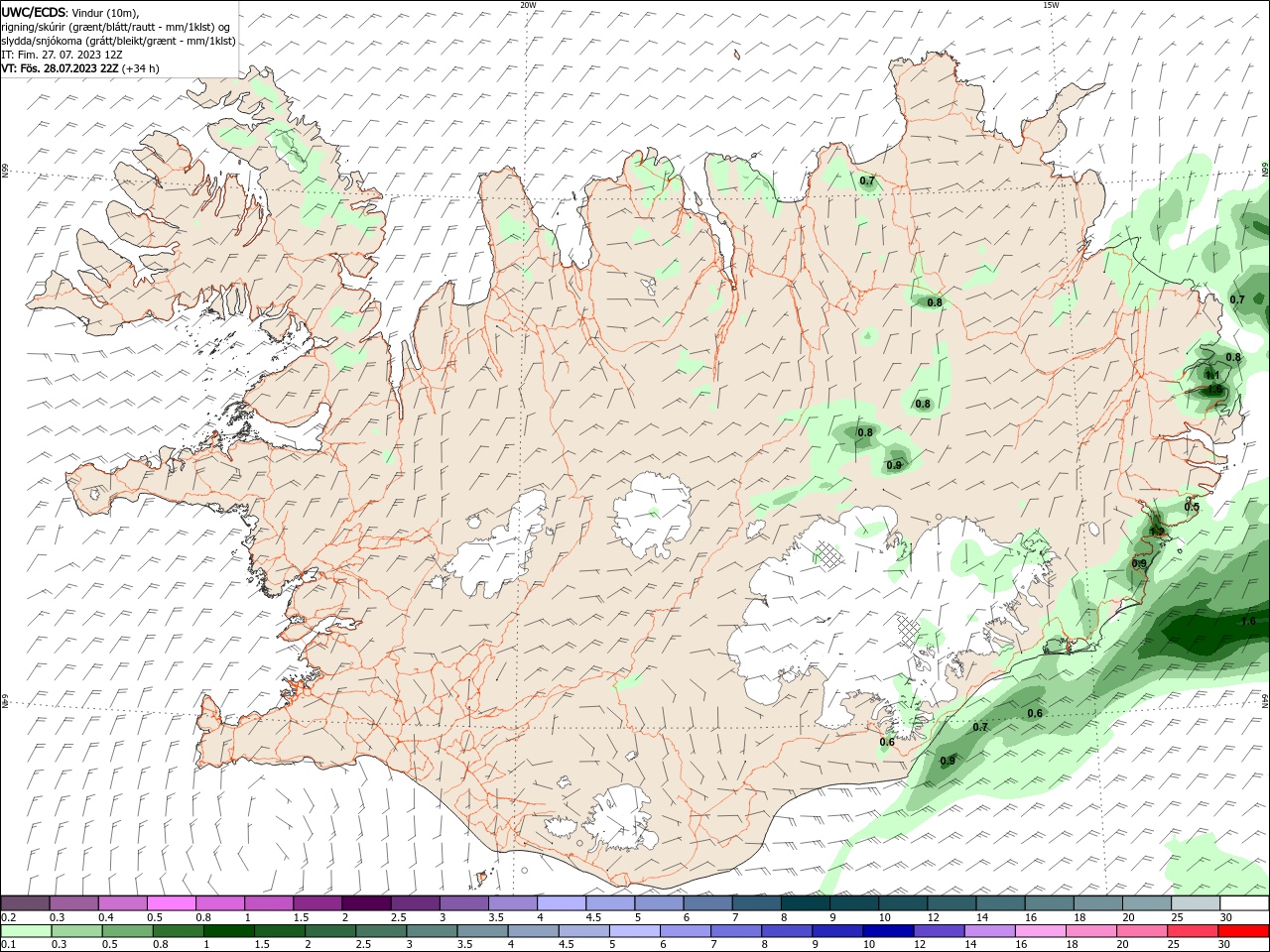Click the light pink 16 mm swatch in lower legend
Image resolution: width=1270 pixels, height=952 pixels.
point(1040,931)
